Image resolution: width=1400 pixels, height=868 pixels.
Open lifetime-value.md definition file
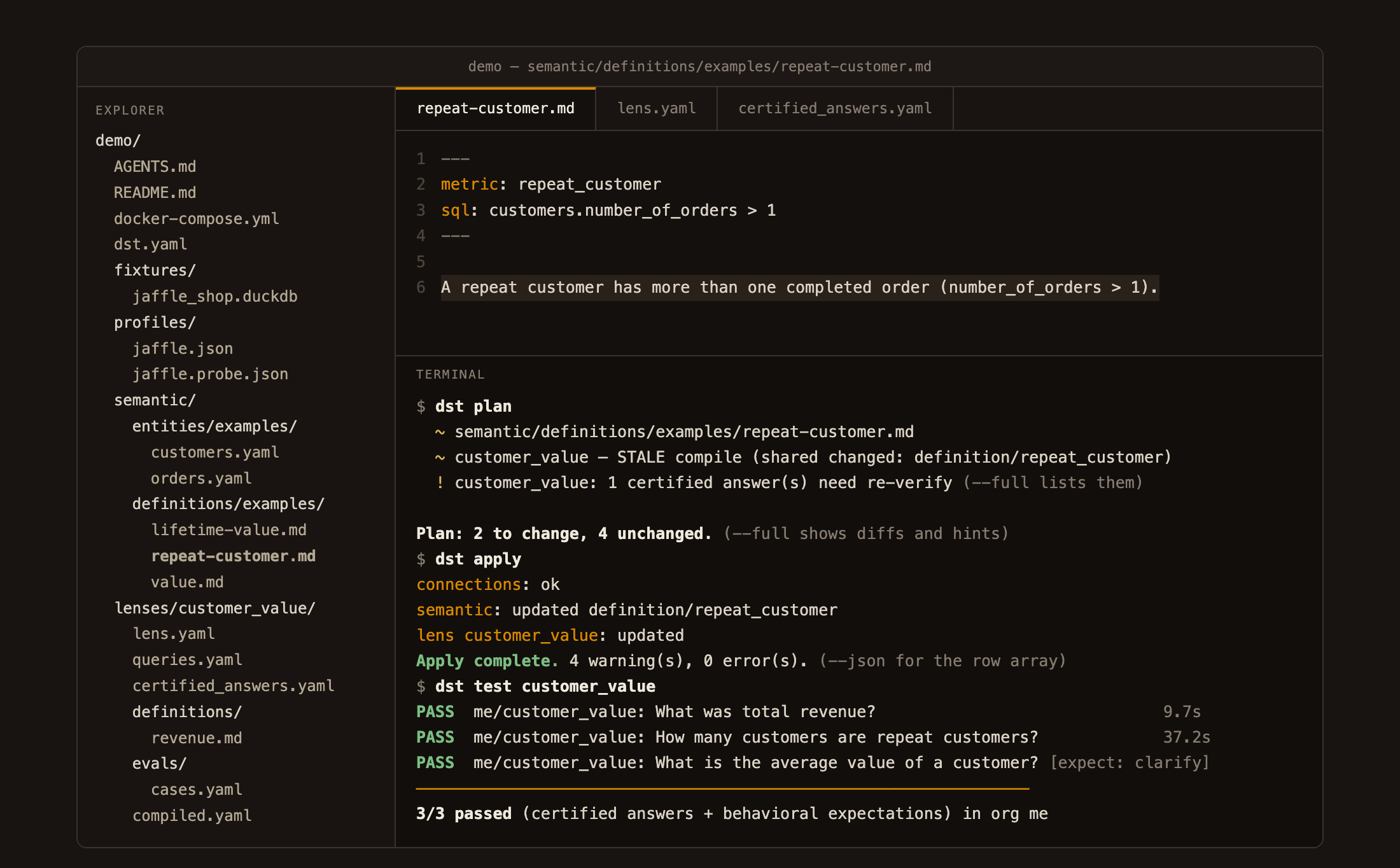[x=228, y=530]
